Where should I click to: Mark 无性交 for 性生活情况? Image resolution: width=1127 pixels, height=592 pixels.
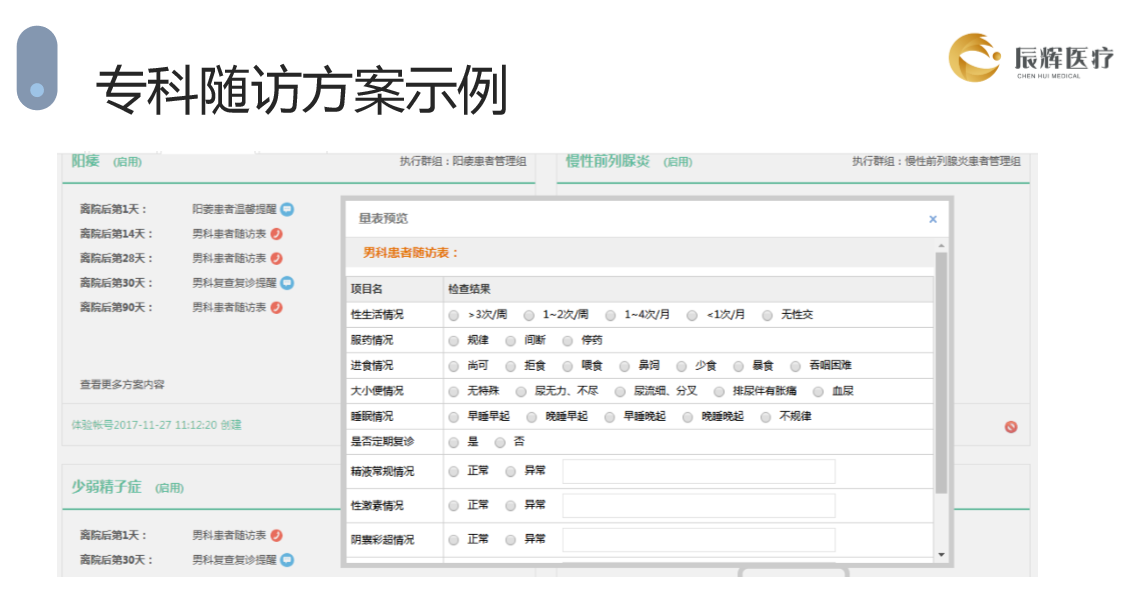click(768, 315)
